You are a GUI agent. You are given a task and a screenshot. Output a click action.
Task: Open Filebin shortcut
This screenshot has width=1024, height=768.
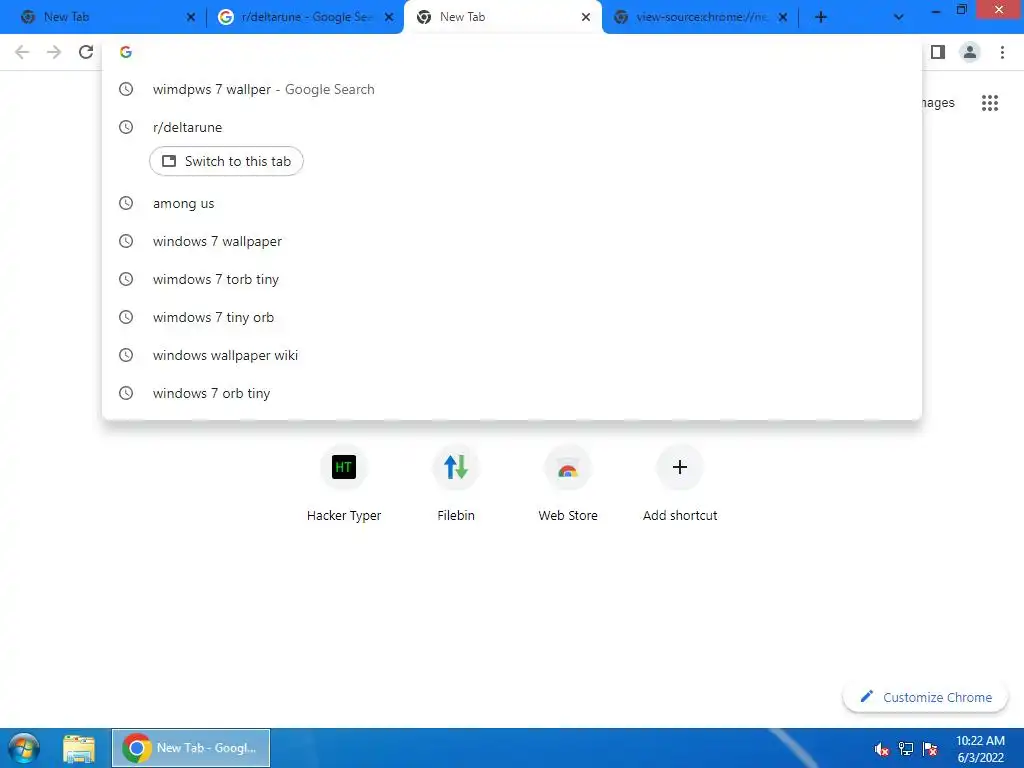tap(456, 483)
